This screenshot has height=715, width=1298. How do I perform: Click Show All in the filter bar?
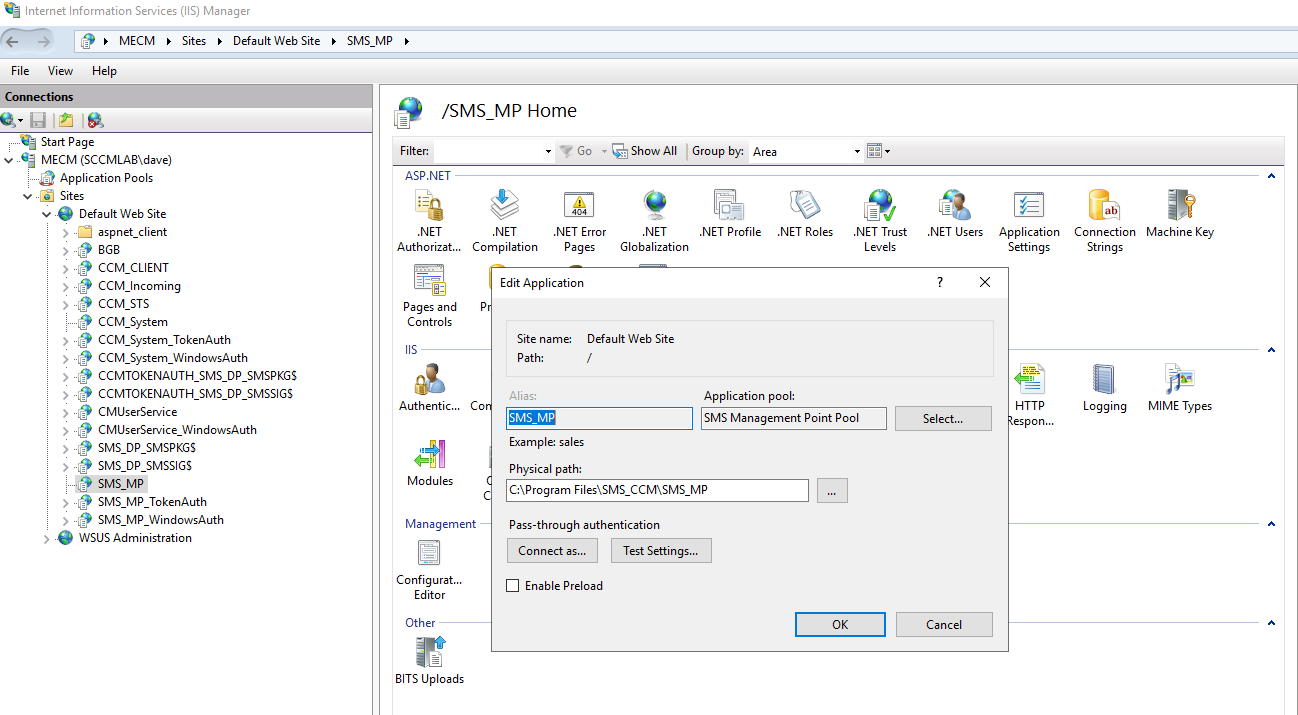pyautogui.click(x=645, y=151)
